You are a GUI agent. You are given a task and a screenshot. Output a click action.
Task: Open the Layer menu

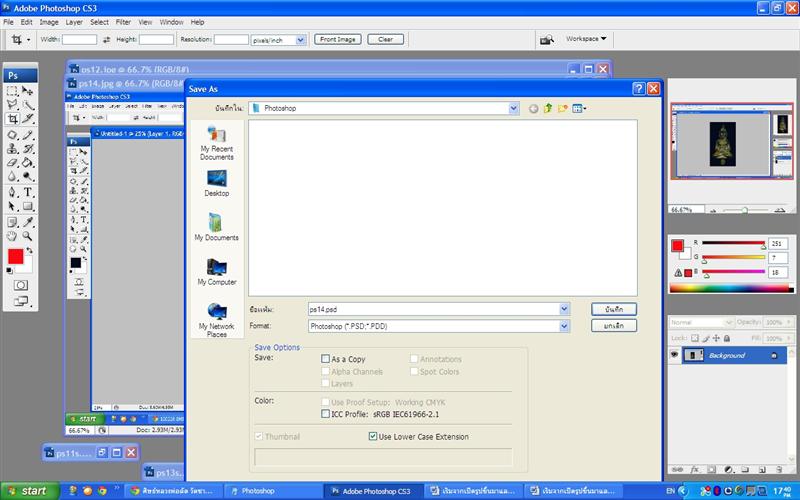coord(74,21)
